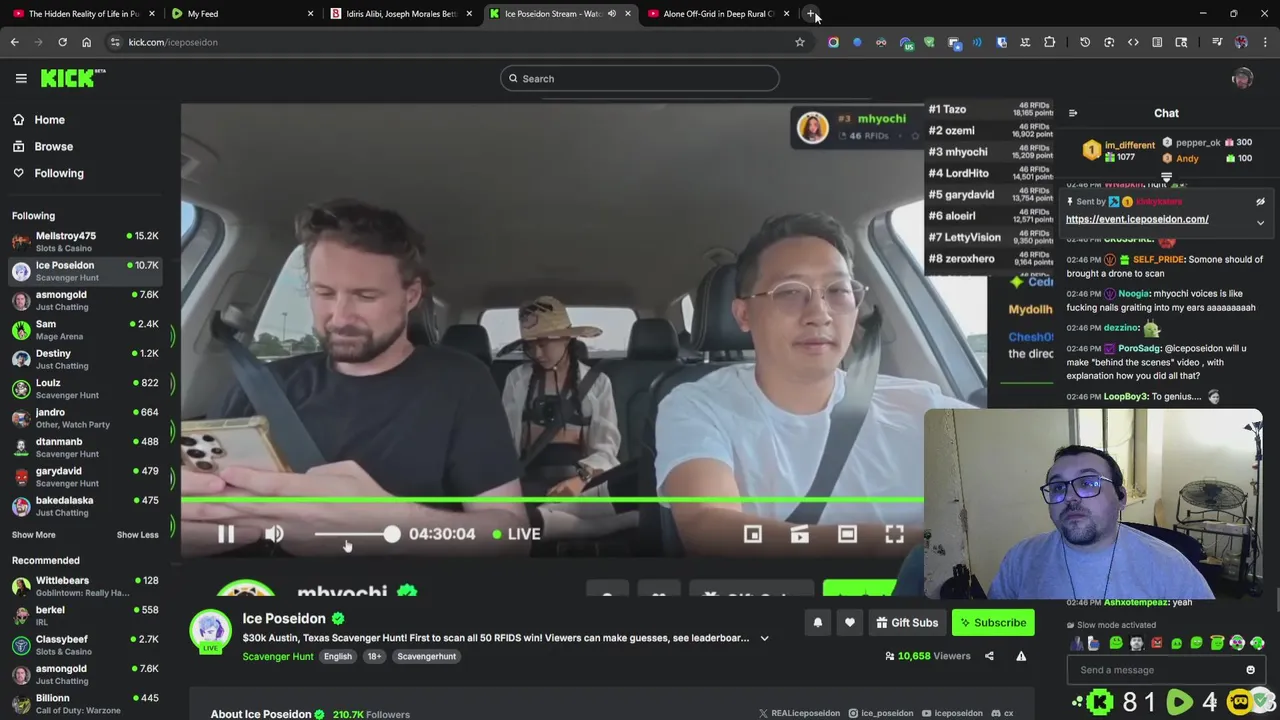Open the user profile avatar menu
This screenshot has width=1280, height=720.
pyautogui.click(x=1242, y=78)
